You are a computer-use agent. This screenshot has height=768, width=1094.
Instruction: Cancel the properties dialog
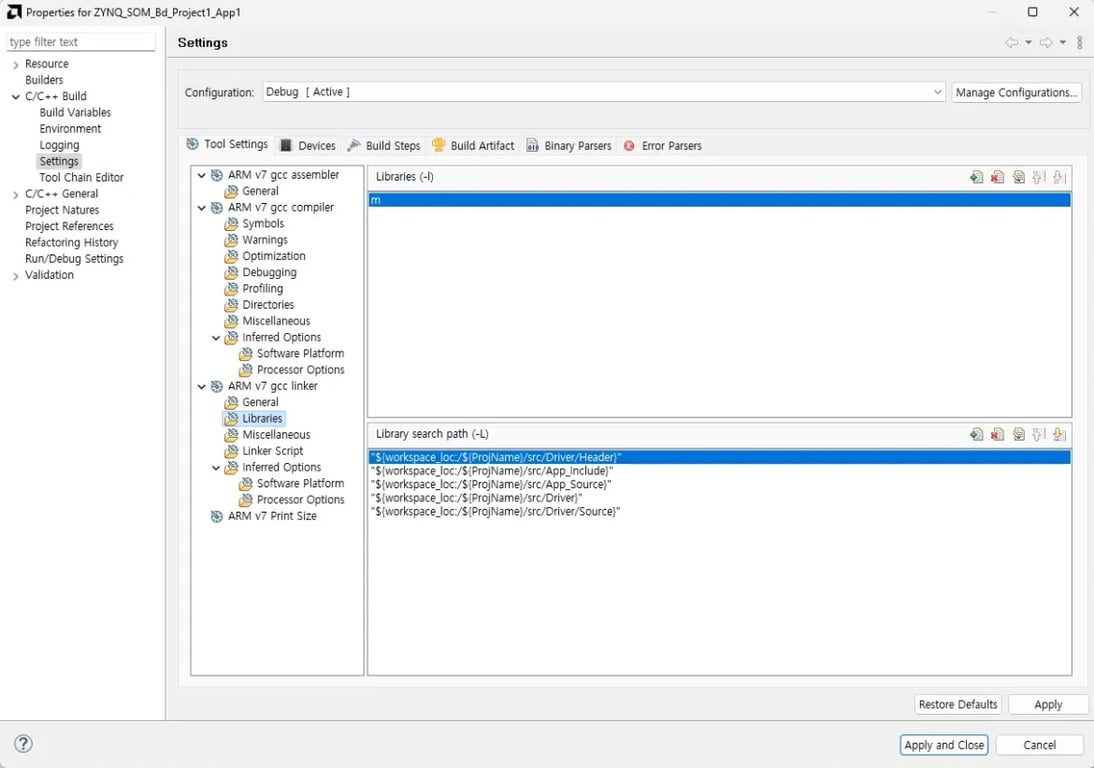tap(1040, 745)
